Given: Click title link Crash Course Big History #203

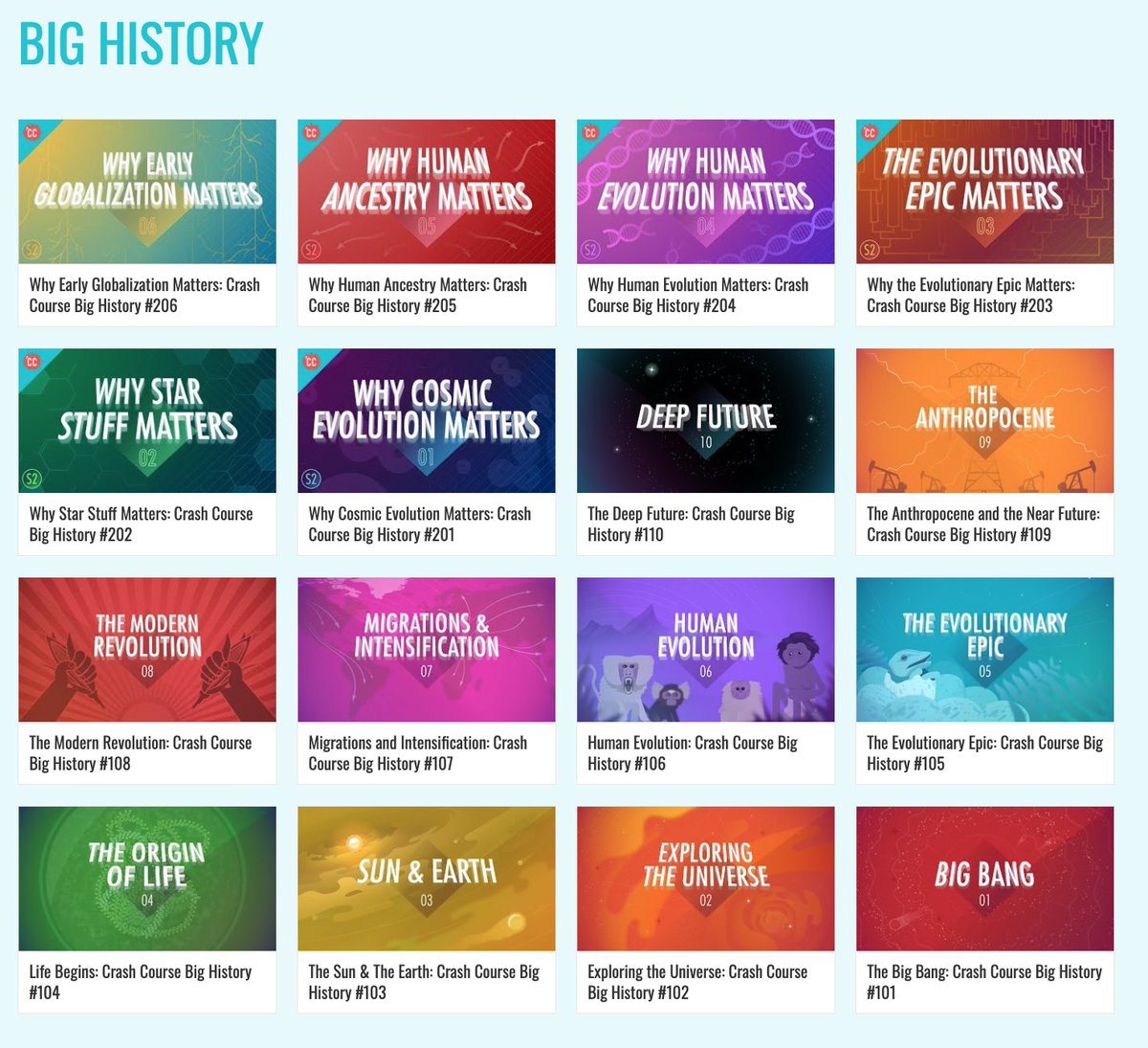Looking at the screenshot, I should point(971,295).
